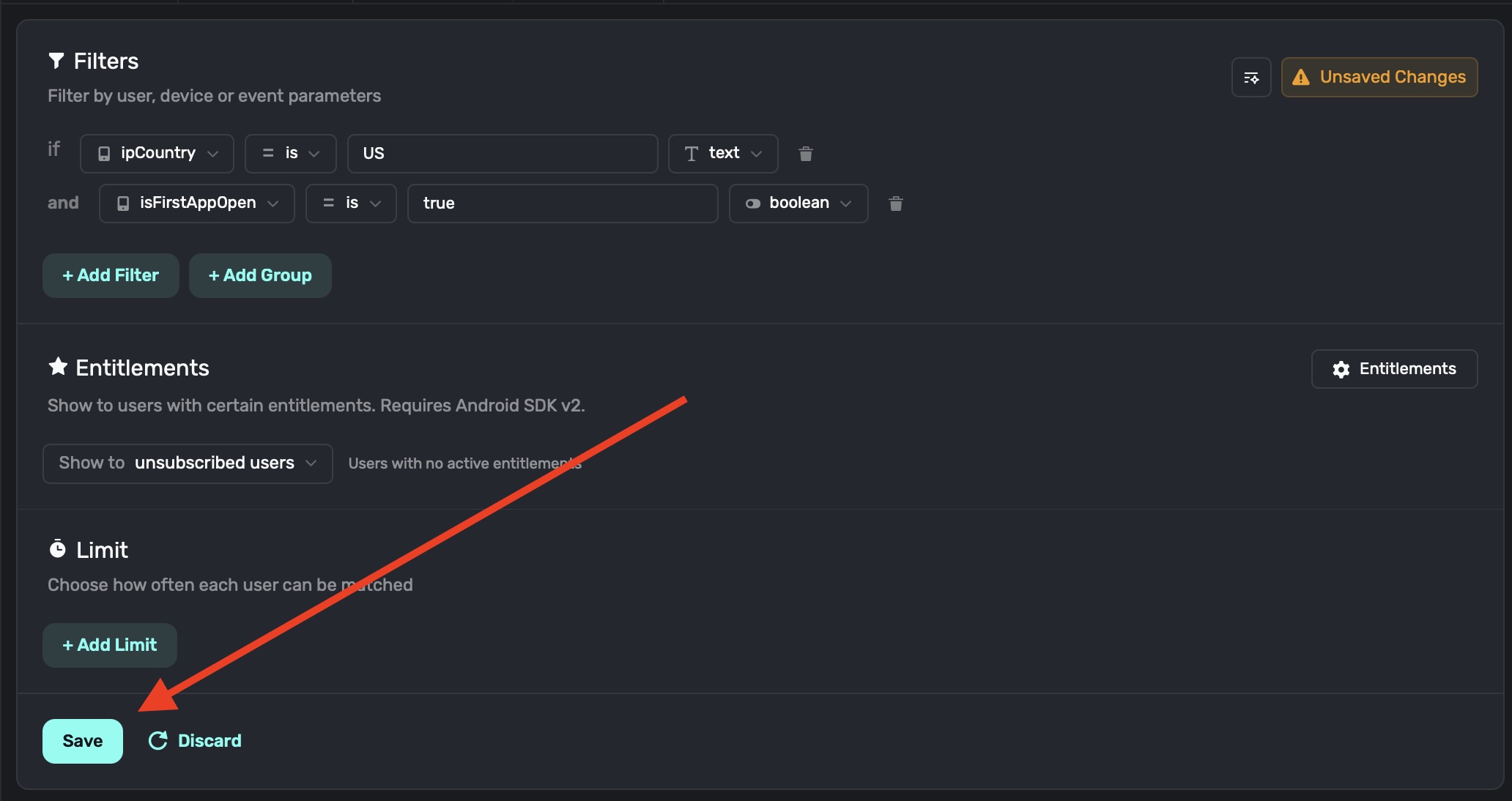This screenshot has height=801, width=1512.
Task: Open the boolean value type dropdown
Action: [798, 204]
